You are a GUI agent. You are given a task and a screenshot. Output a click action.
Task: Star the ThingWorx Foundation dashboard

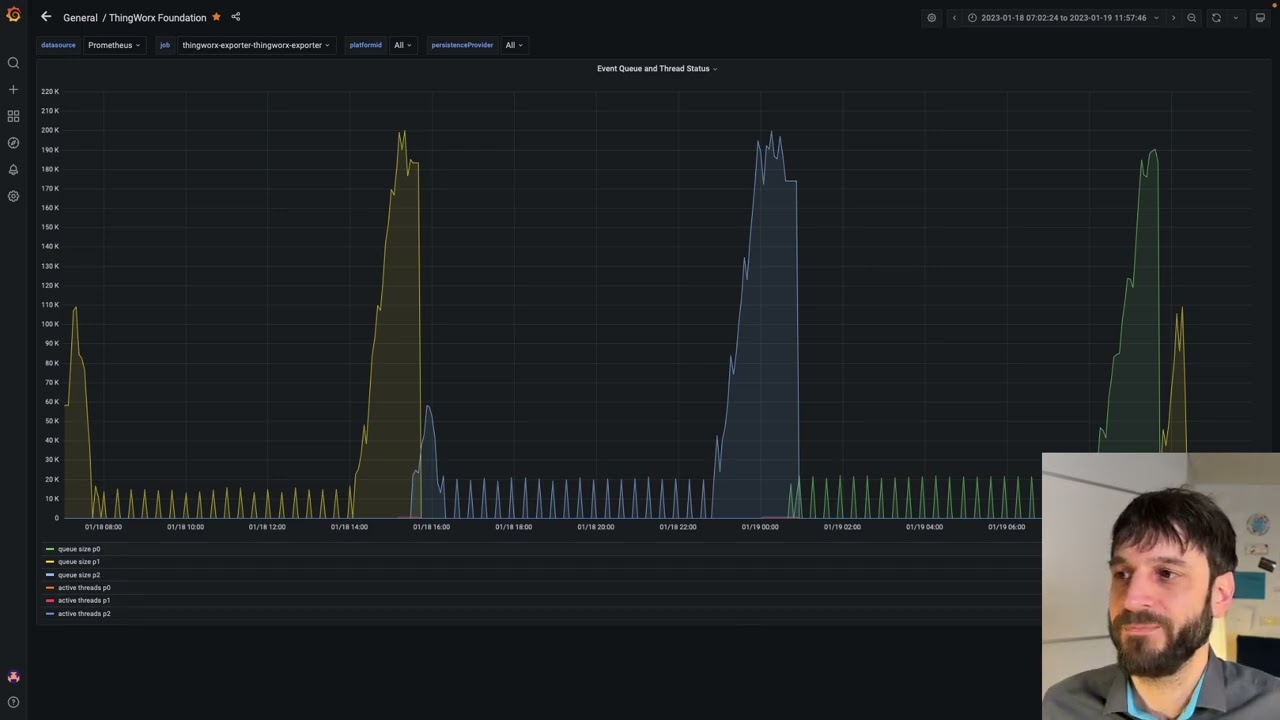216,17
